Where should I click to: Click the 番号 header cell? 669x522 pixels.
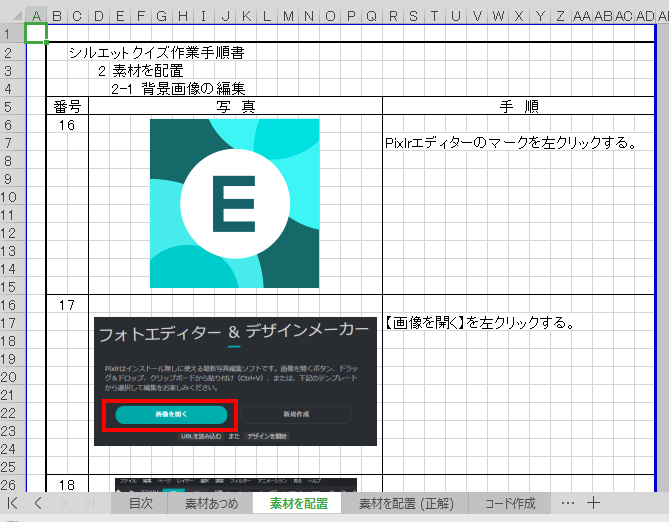tap(67, 106)
